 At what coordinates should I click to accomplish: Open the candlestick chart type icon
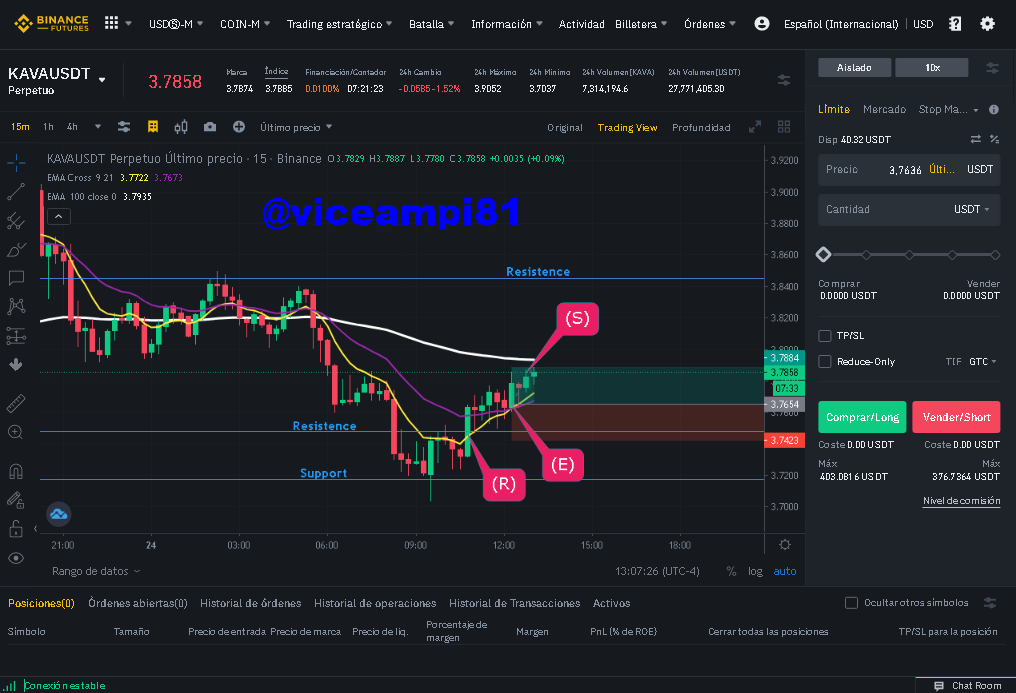point(181,127)
